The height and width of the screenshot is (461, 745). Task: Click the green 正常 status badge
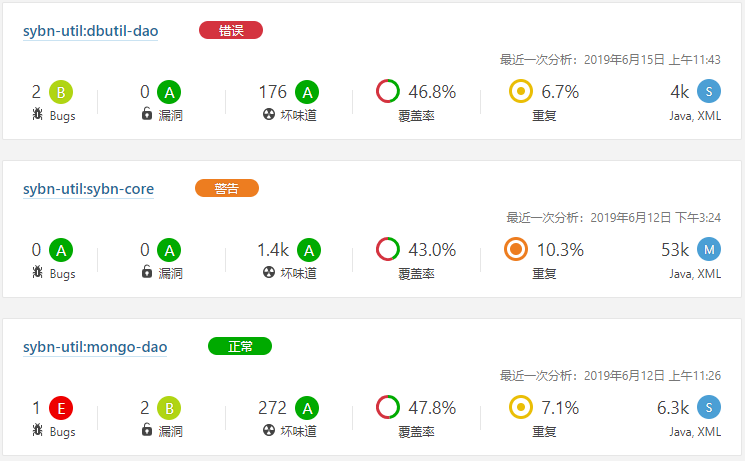pyautogui.click(x=240, y=346)
